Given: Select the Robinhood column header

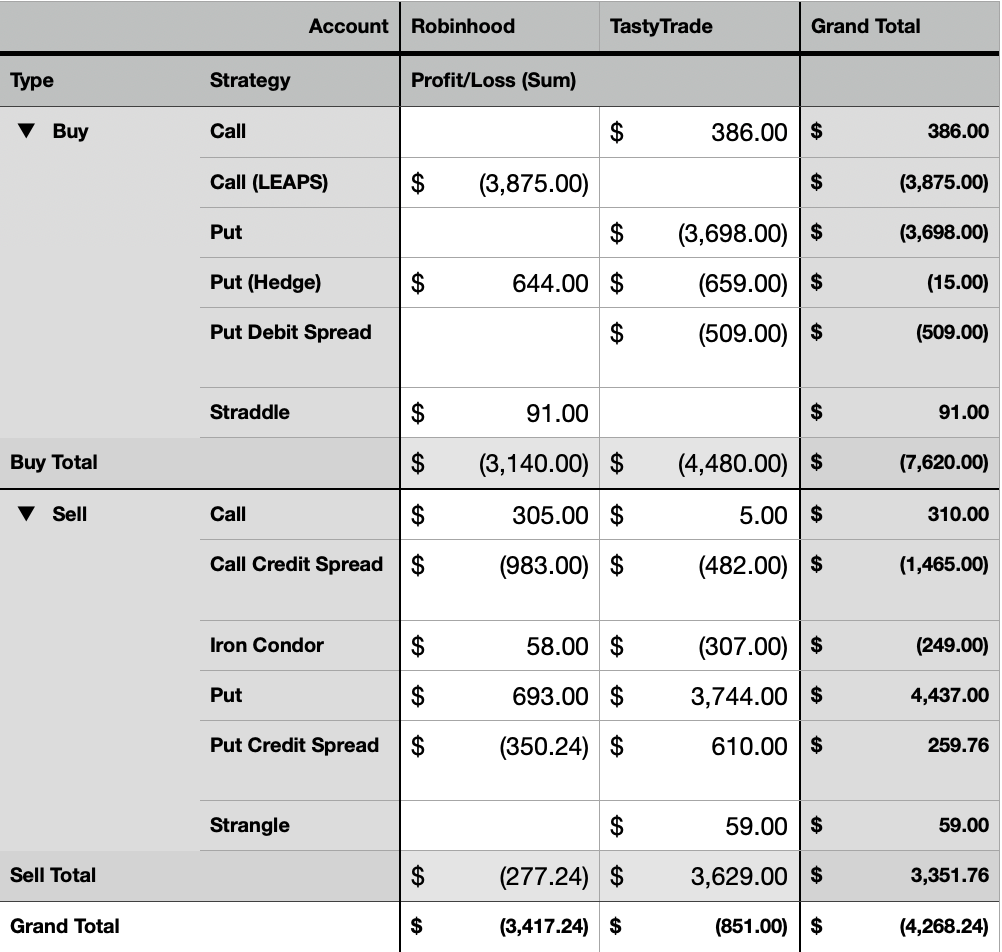Looking at the screenshot, I should pos(462,26).
